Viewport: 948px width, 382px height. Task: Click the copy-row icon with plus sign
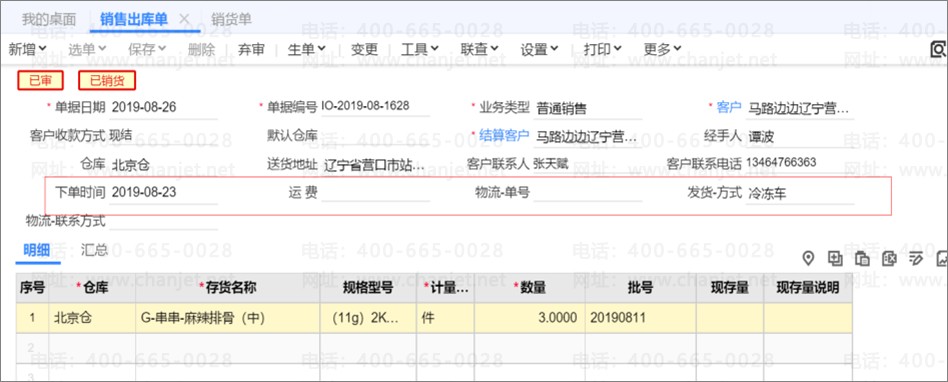[x=835, y=259]
